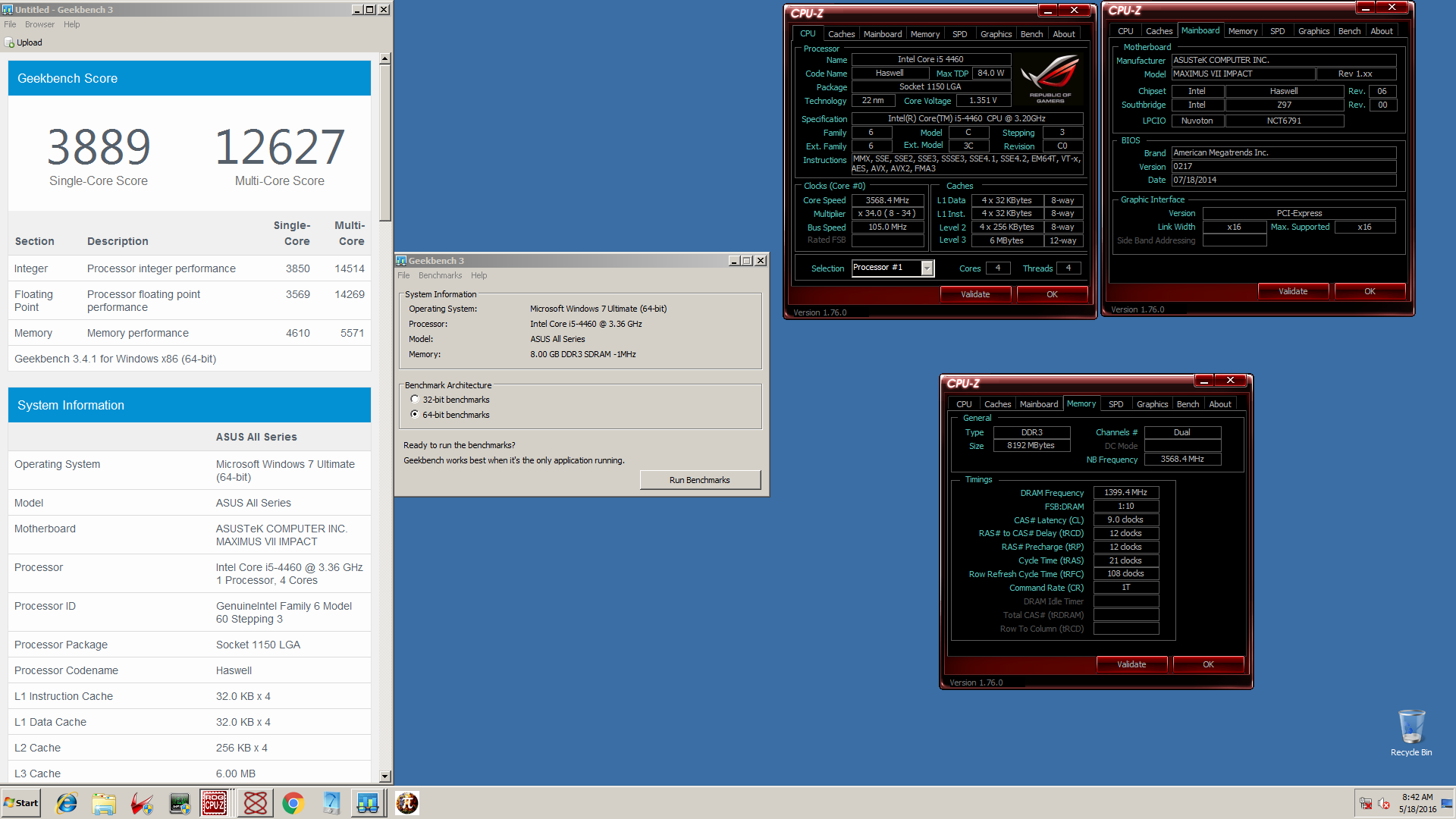
Task: Click Validate in CPU-Z Mainboard window
Action: coord(1293,291)
